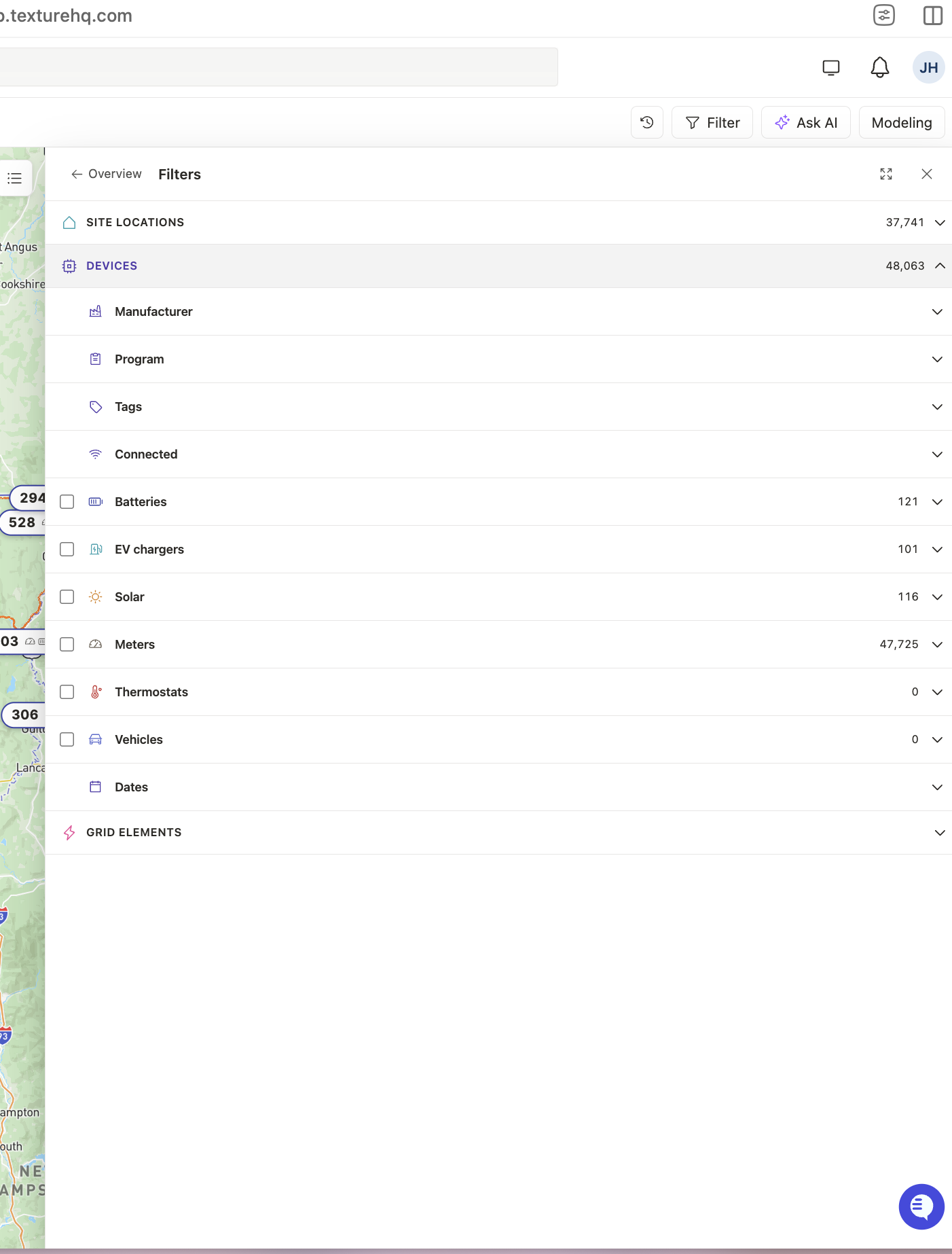Click the Manufacturer factory icon
This screenshot has width=952, height=1254.
96,311
